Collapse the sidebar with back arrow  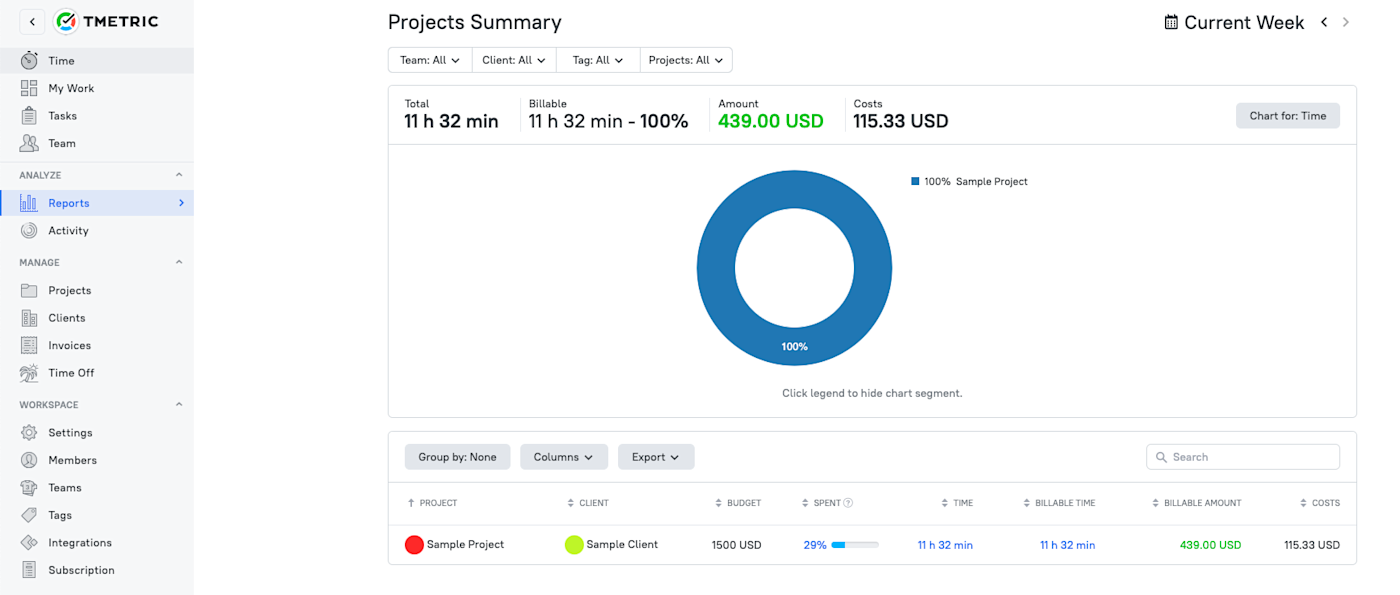[32, 21]
